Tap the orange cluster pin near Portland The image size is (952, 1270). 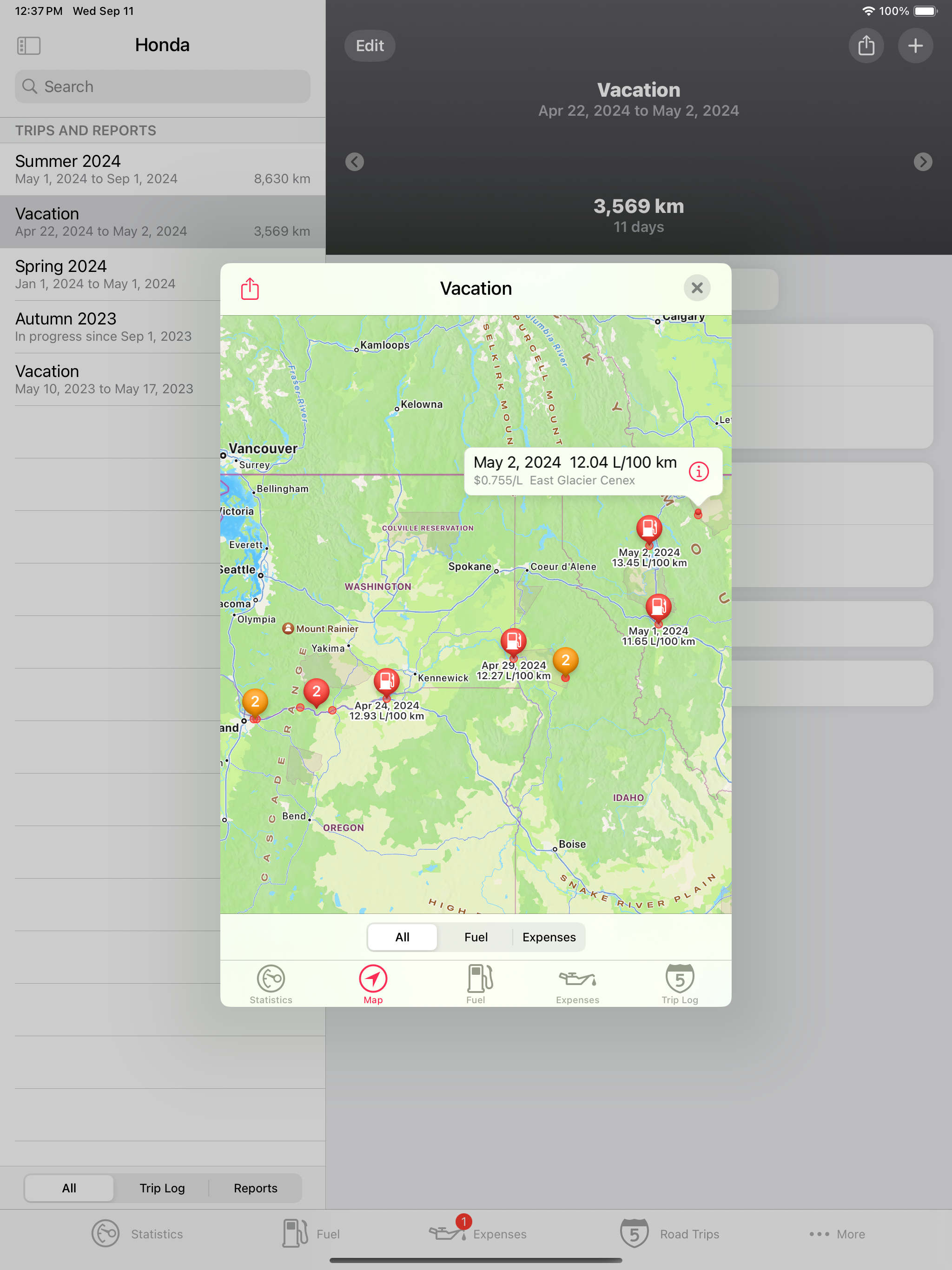coord(255,703)
